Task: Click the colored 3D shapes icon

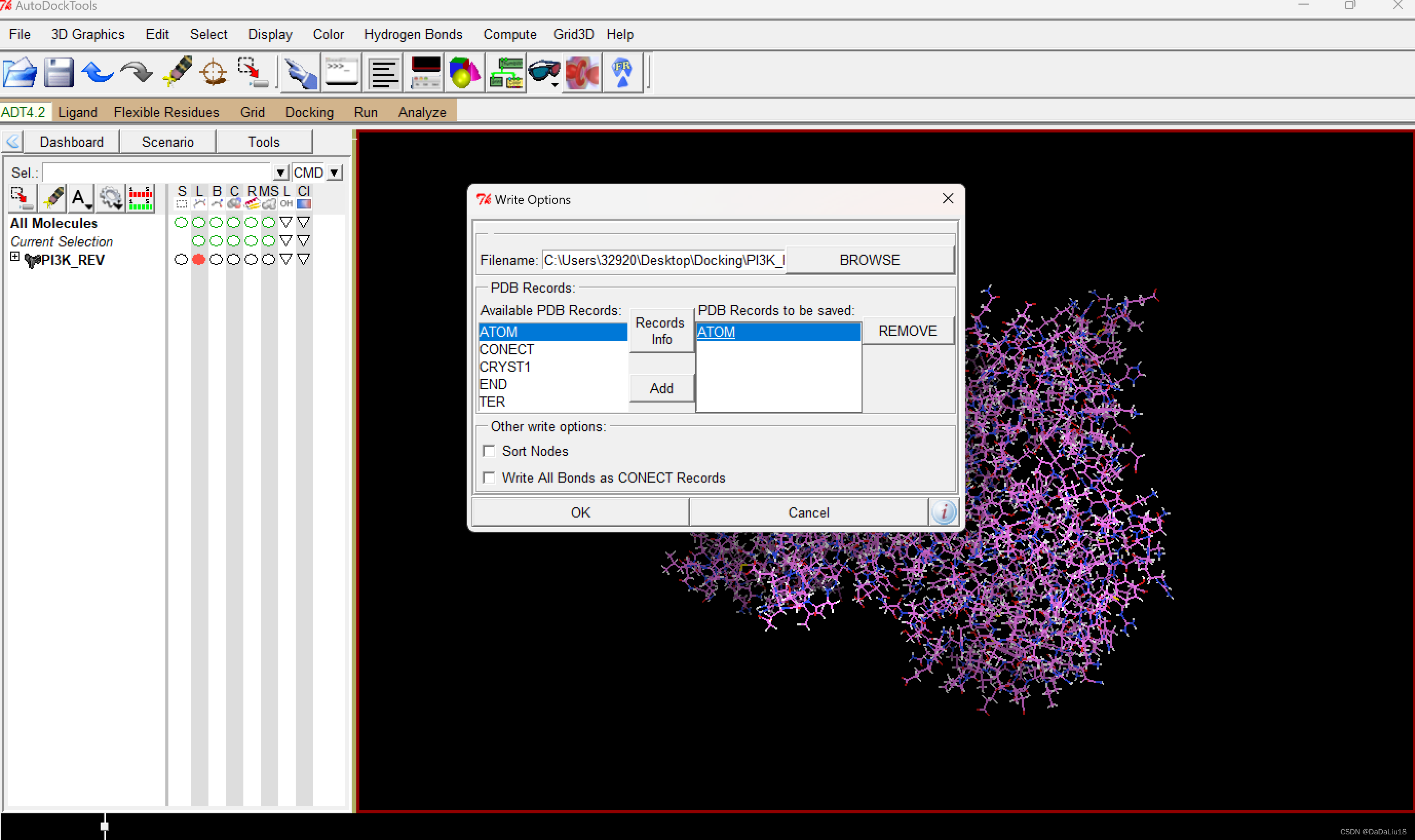Action: [464, 72]
